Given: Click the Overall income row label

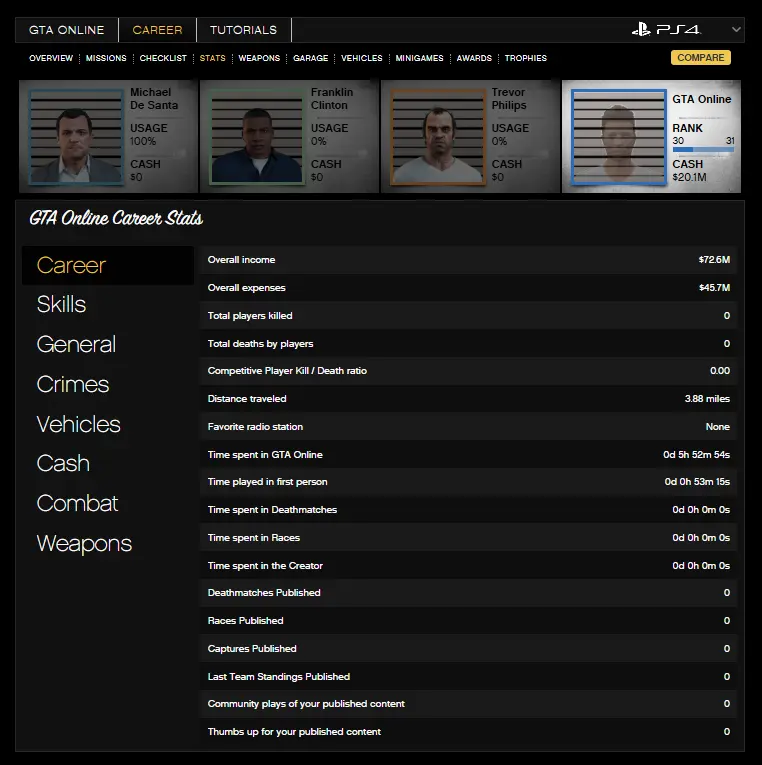Looking at the screenshot, I should 241,260.
